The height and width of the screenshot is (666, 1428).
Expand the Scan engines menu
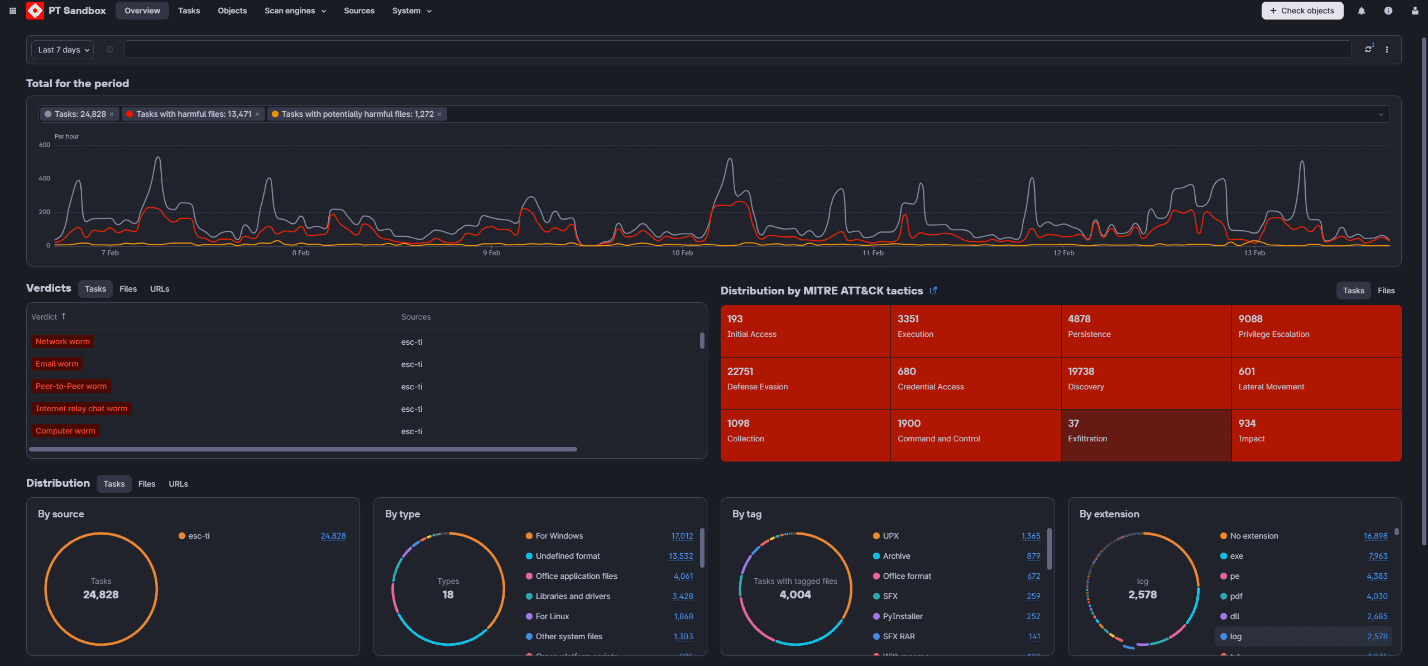pyautogui.click(x=295, y=11)
